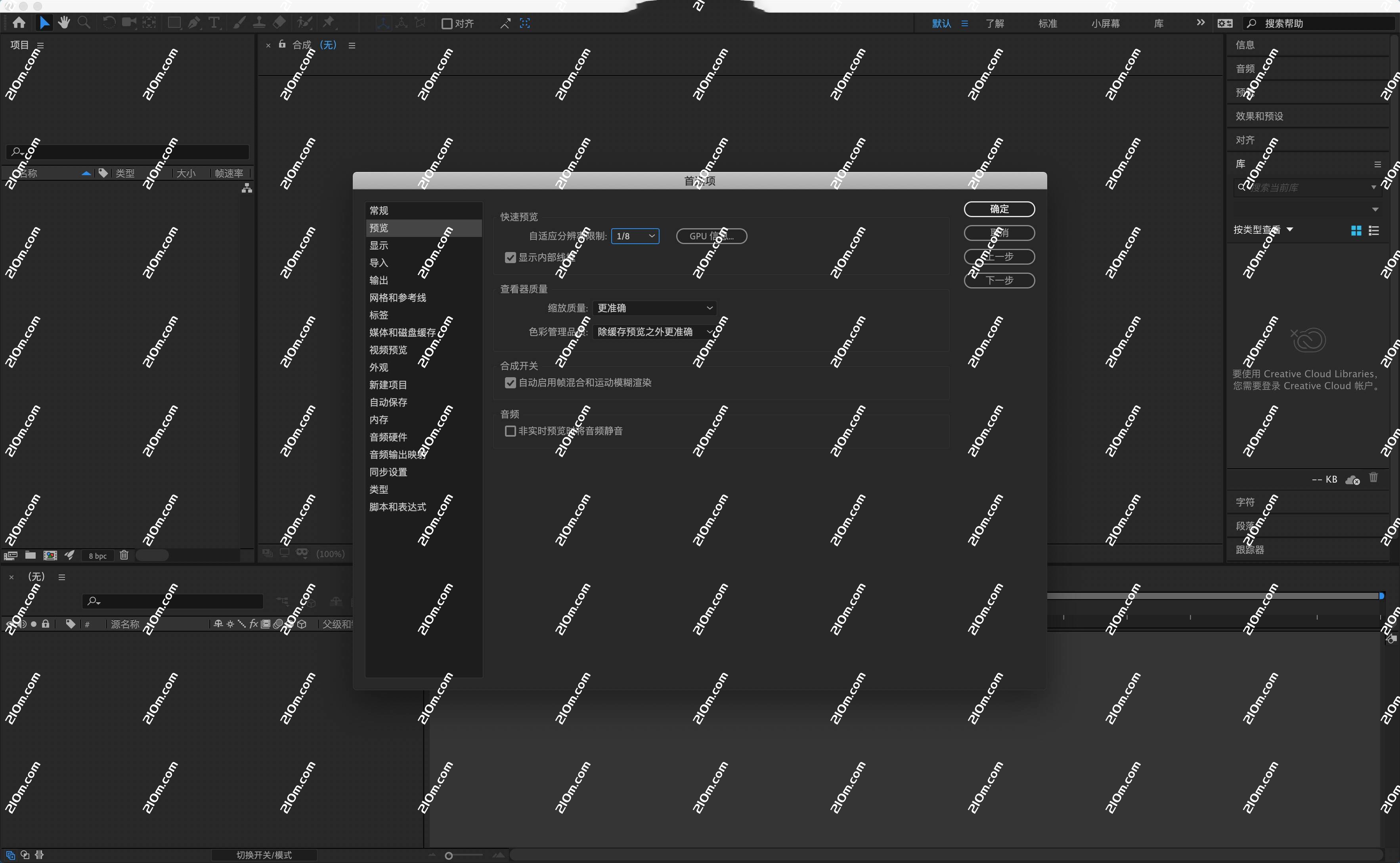Select the Type text tool
This screenshot has width=1400, height=863.
point(214,23)
